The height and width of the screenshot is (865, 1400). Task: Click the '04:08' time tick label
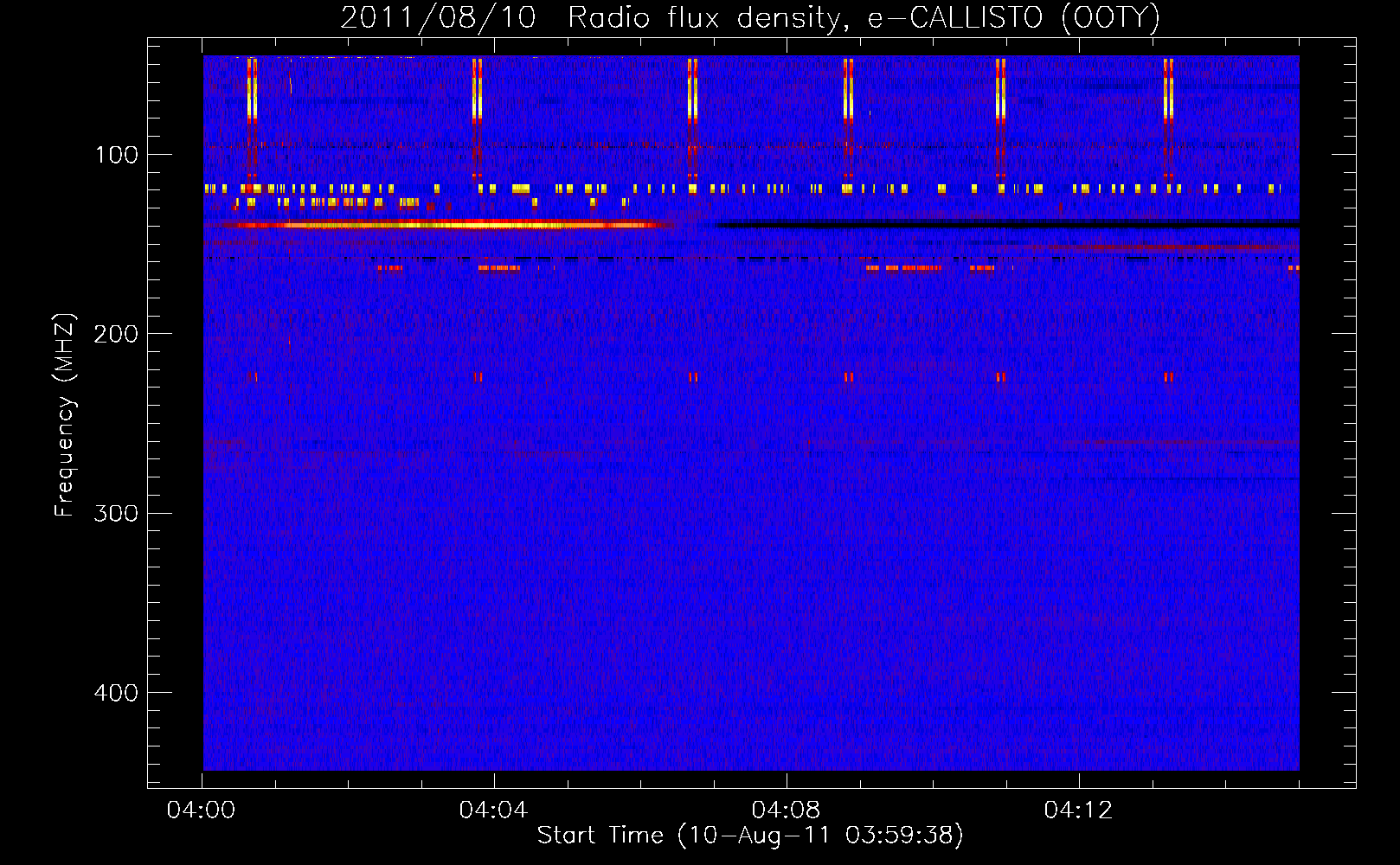[x=786, y=810]
